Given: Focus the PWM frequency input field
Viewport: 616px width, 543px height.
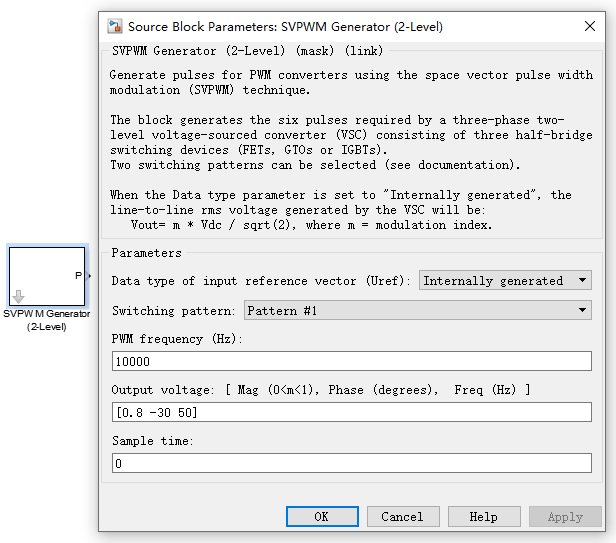Looking at the screenshot, I should coord(351,361).
